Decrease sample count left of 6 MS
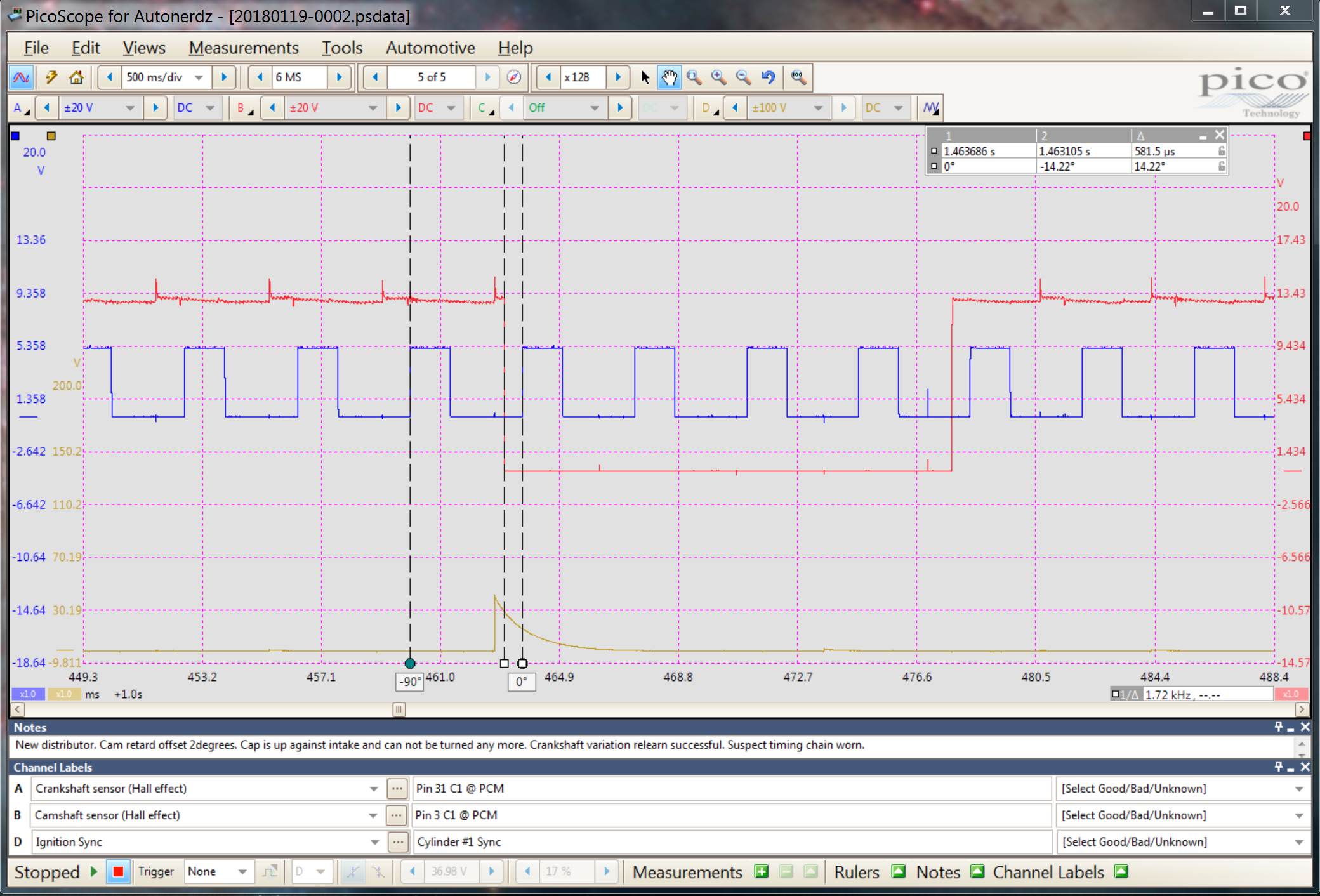Image resolution: width=1320 pixels, height=896 pixels. pyautogui.click(x=260, y=77)
